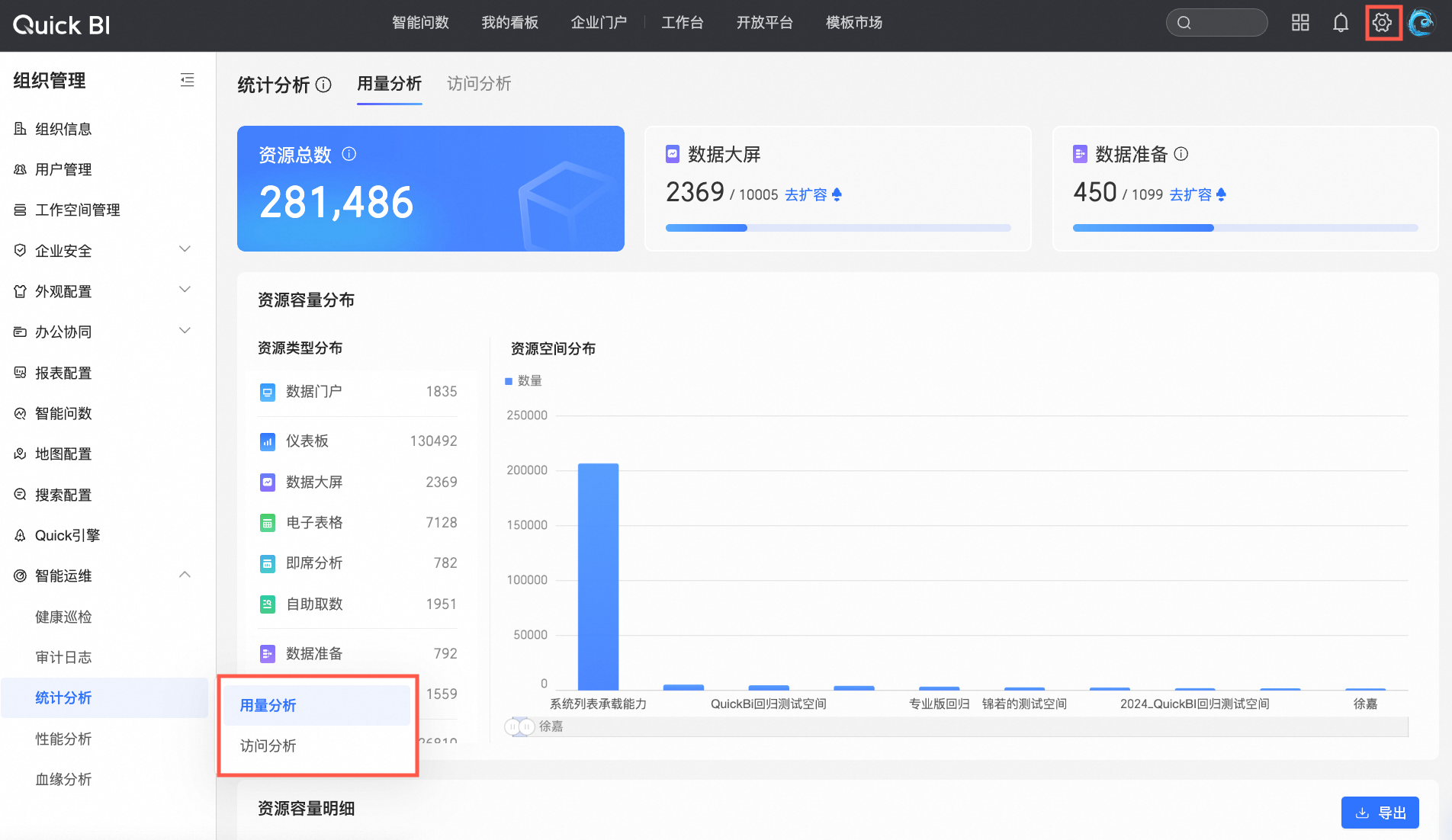The height and width of the screenshot is (840, 1452).
Task: Toggle the 数量 legend item in chart
Action: (523, 380)
